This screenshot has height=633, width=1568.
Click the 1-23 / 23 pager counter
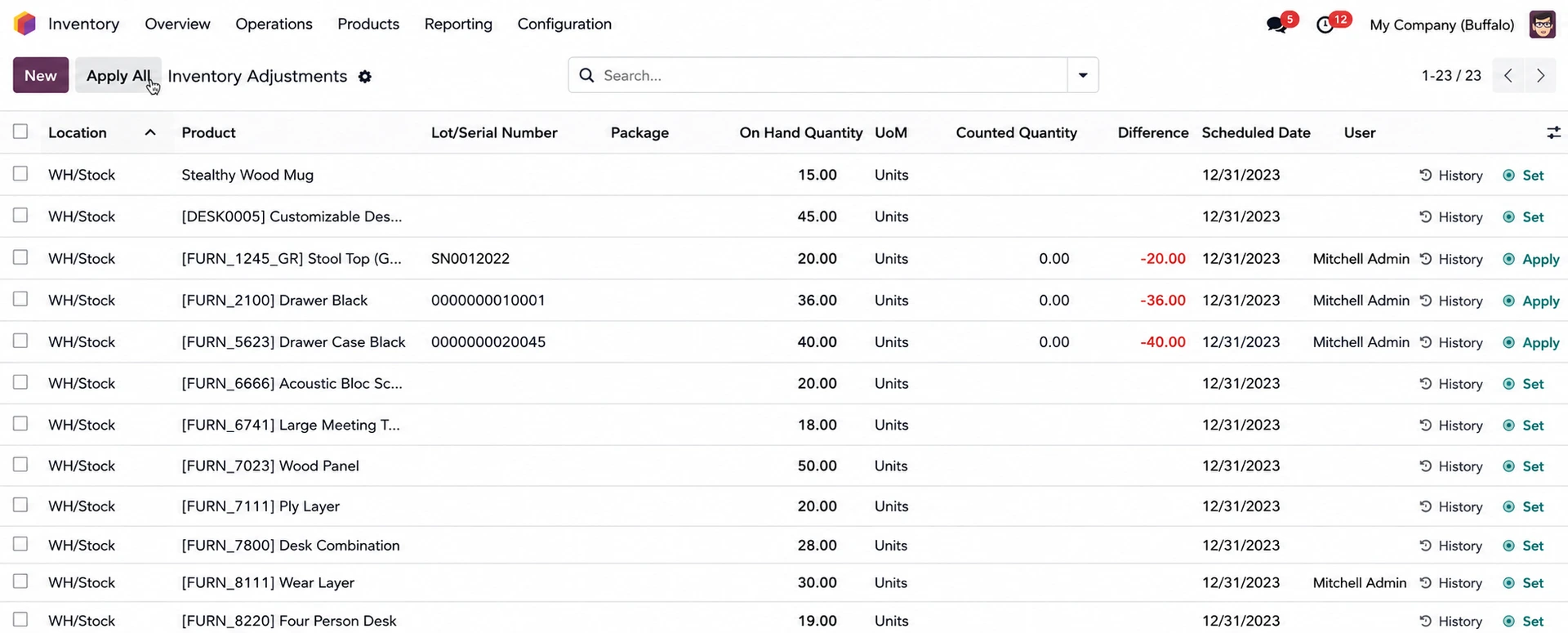pos(1451,75)
